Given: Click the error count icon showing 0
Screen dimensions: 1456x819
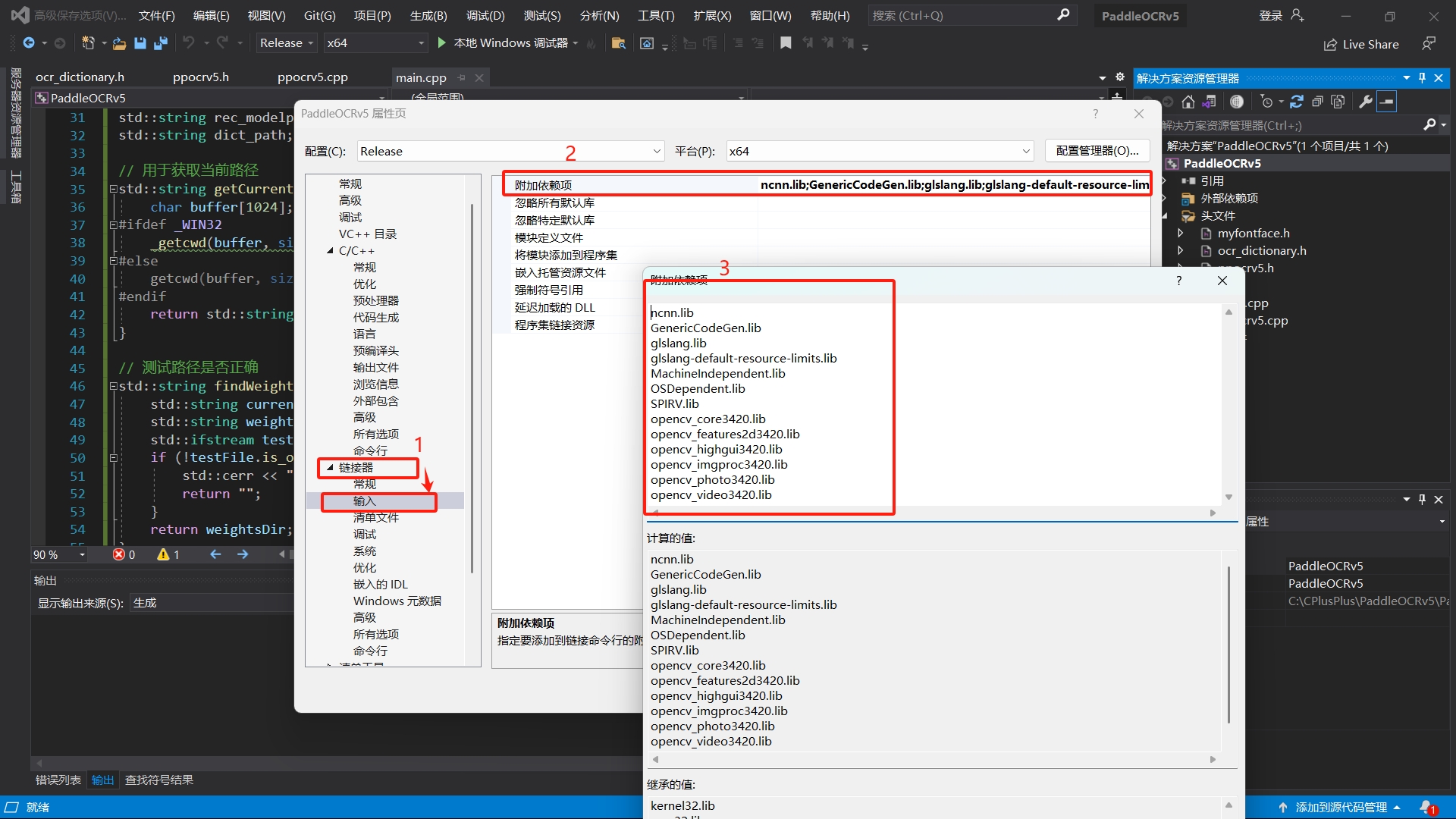Looking at the screenshot, I should pos(119,554).
